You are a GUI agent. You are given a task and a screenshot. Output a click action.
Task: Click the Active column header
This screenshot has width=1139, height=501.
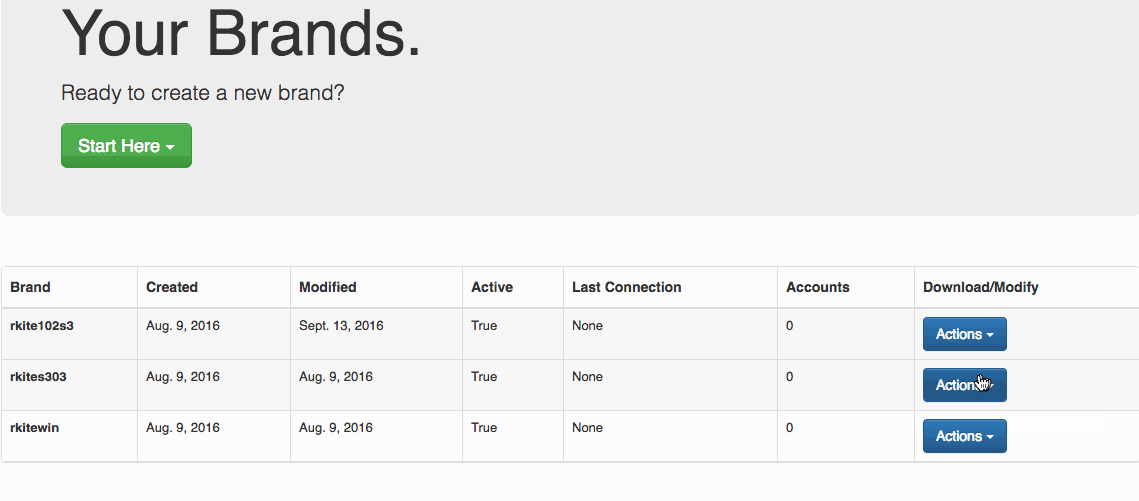click(x=492, y=287)
